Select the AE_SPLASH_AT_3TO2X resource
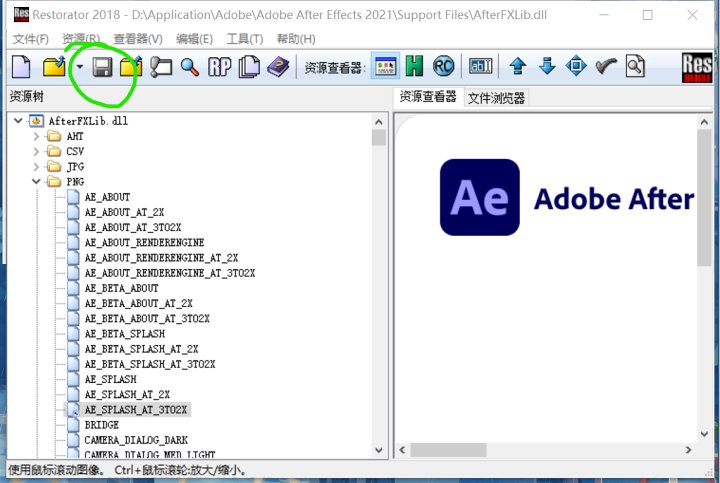The width and height of the screenshot is (720, 483). [135, 409]
